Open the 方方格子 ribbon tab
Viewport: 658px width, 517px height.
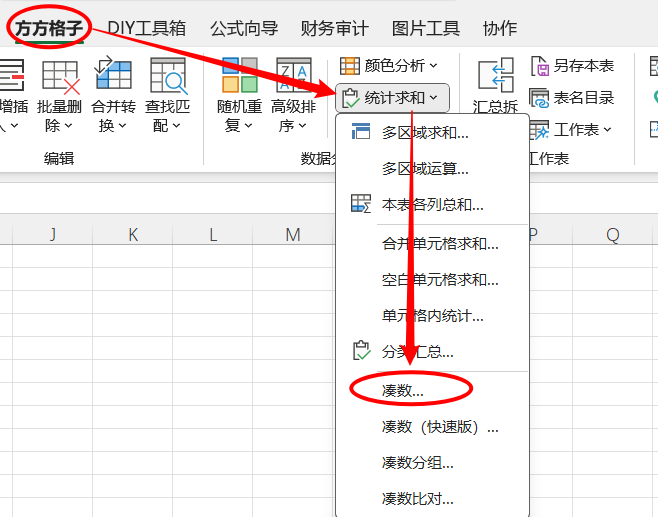pyautogui.click(x=49, y=28)
